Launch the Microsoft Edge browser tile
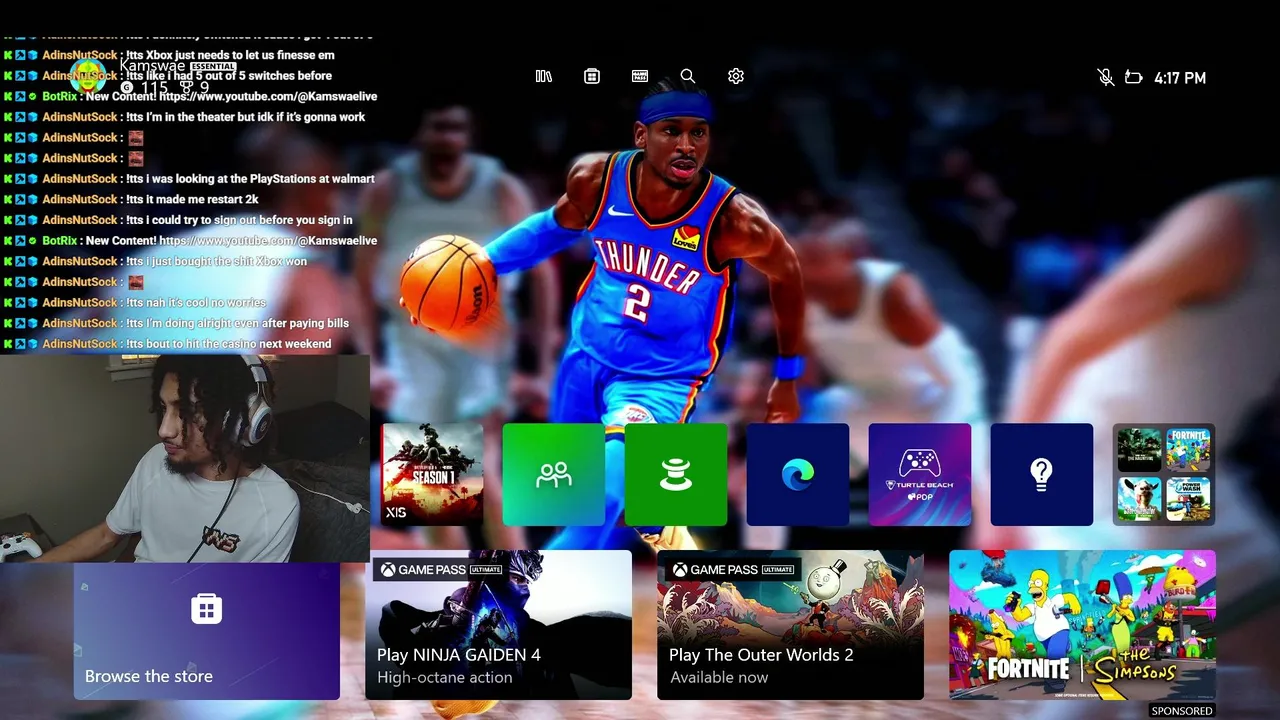The width and height of the screenshot is (1280, 720). [798, 474]
